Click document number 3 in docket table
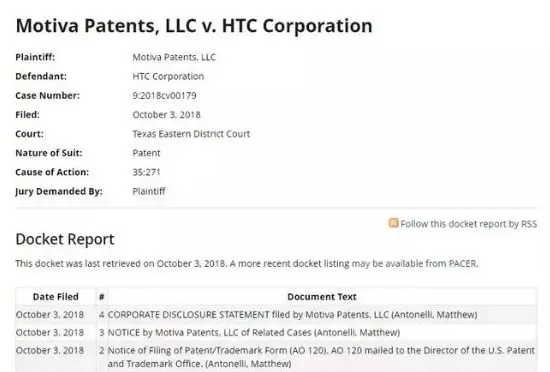This screenshot has width=550, height=372. point(102,332)
